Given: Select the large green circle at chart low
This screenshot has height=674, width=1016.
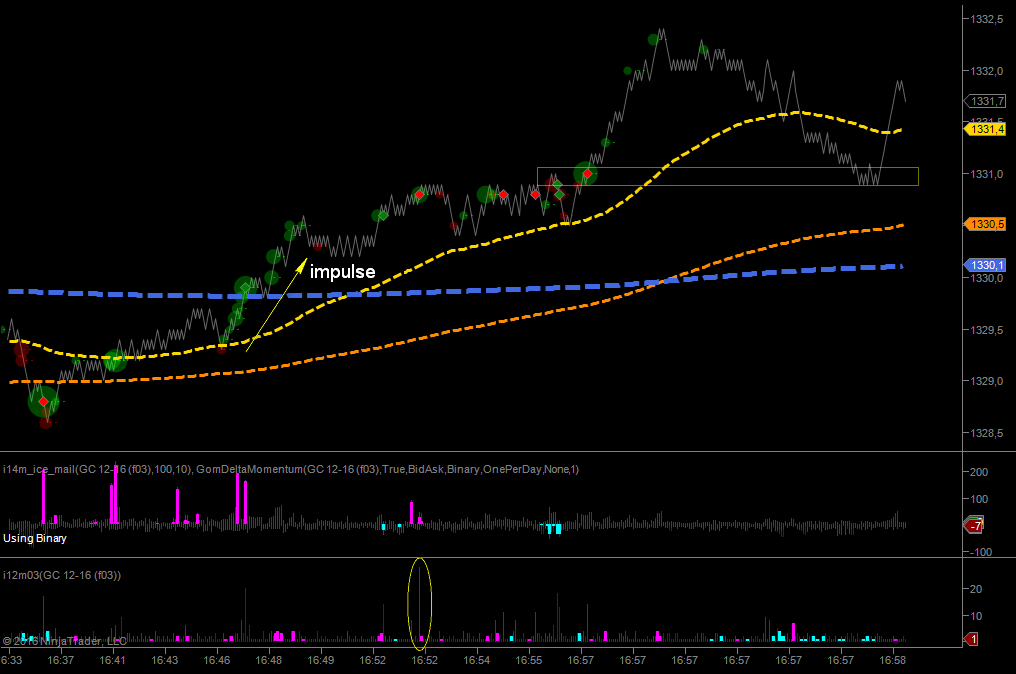Looking at the screenshot, I should 43,402.
